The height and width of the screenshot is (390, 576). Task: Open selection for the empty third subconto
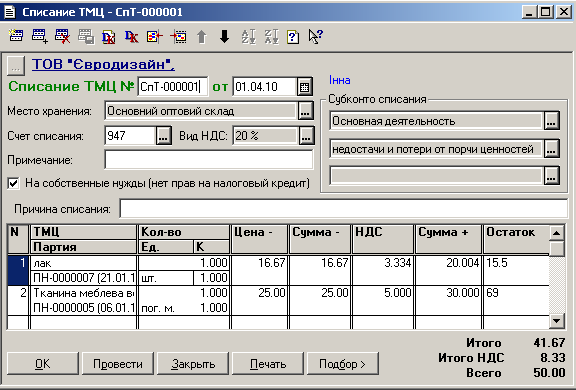click(551, 175)
